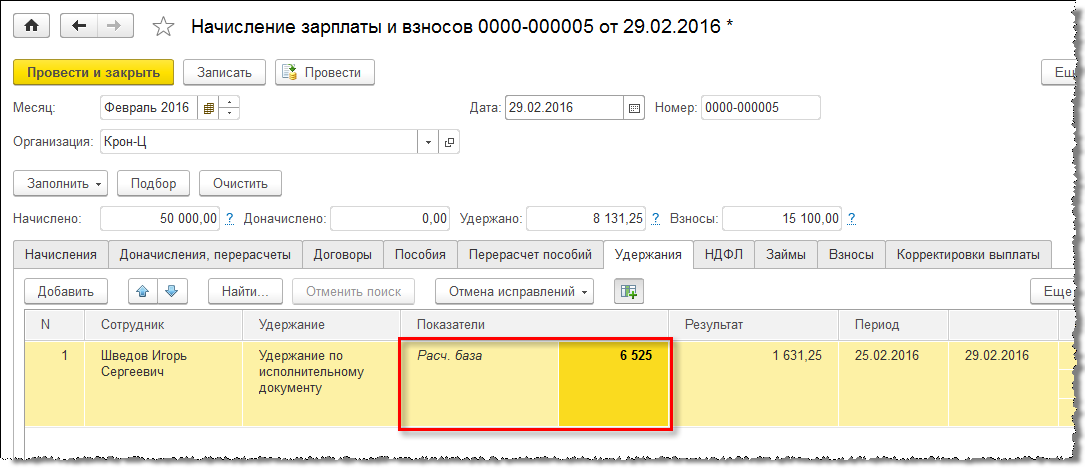Switch to the НДФЛ tab
The height and width of the screenshot is (468, 1085).
coord(724,255)
